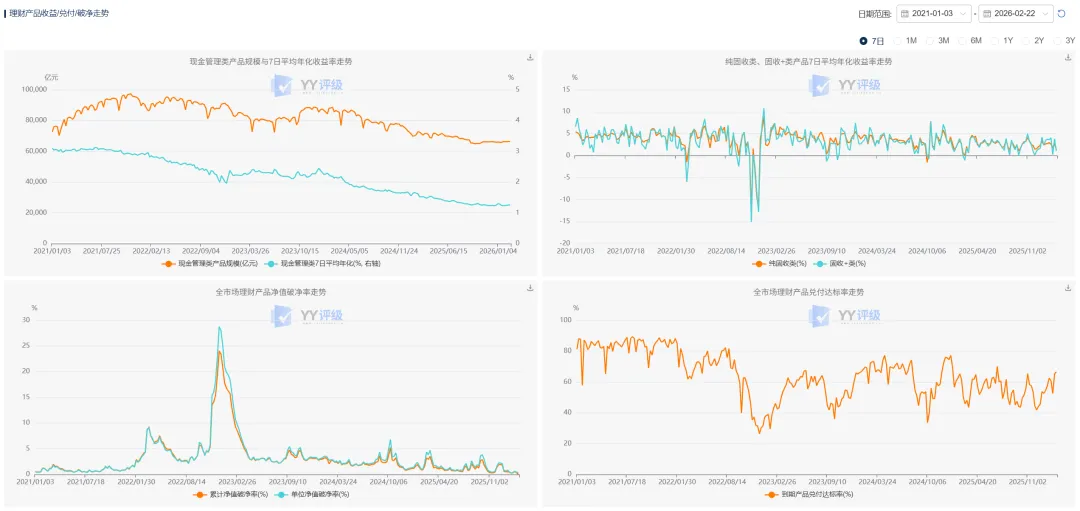Image resolution: width=1080 pixels, height=511 pixels.
Task: Open the start date 2021-01-03 dropdown arrow
Action: [x=962, y=13]
